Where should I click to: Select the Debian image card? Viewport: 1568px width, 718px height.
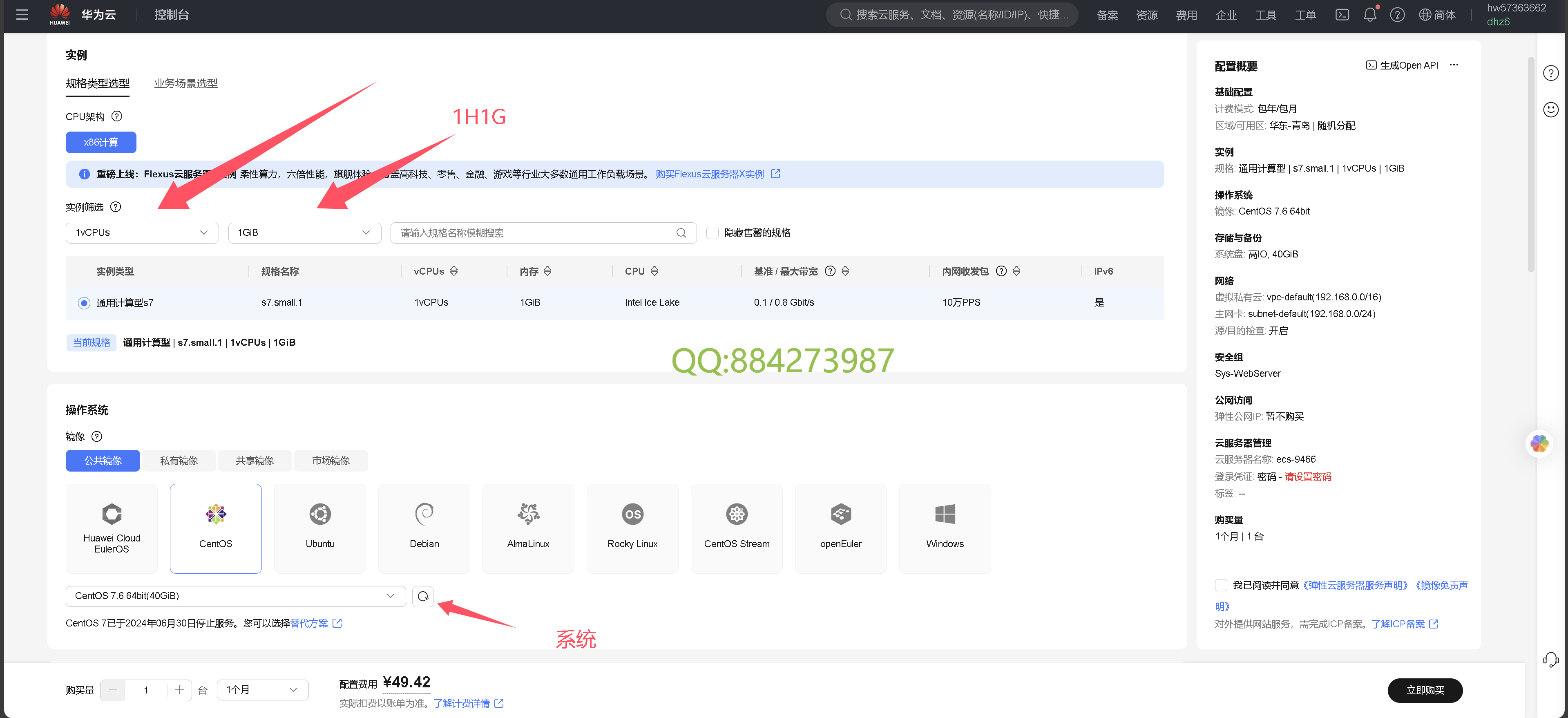point(424,528)
